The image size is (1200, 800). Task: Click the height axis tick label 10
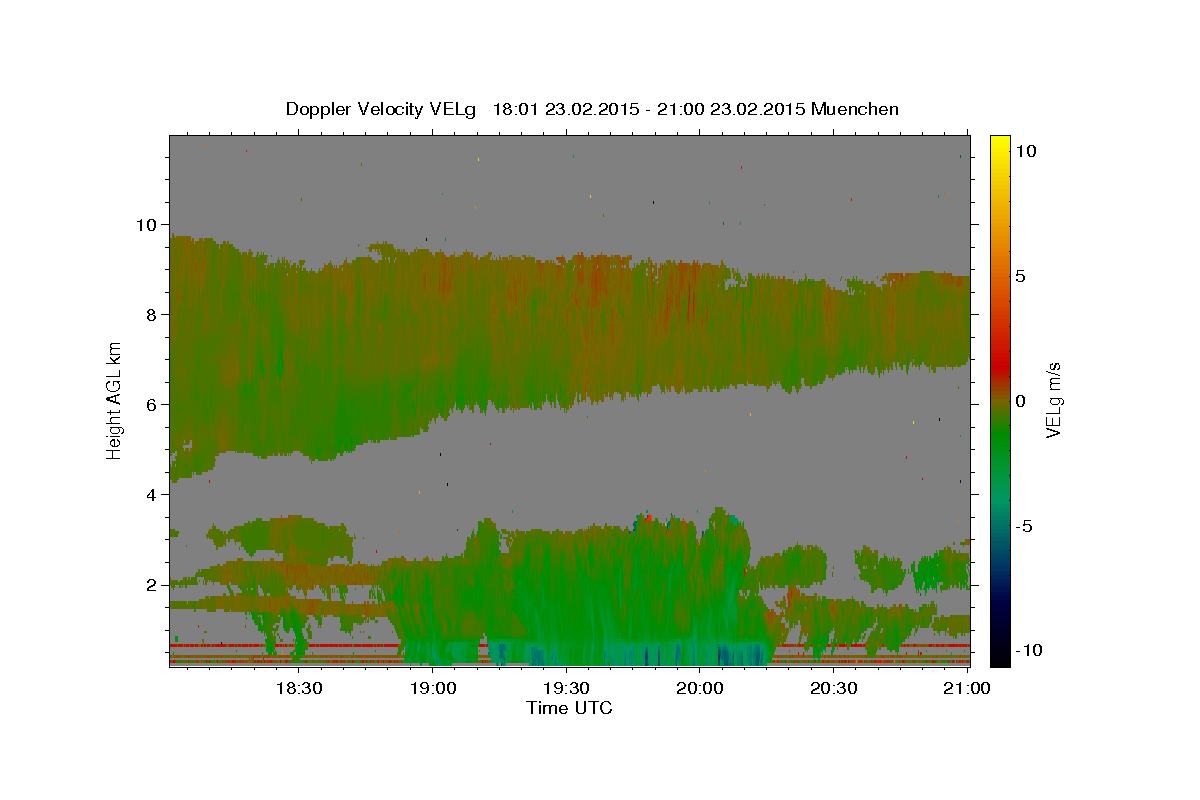click(x=146, y=224)
